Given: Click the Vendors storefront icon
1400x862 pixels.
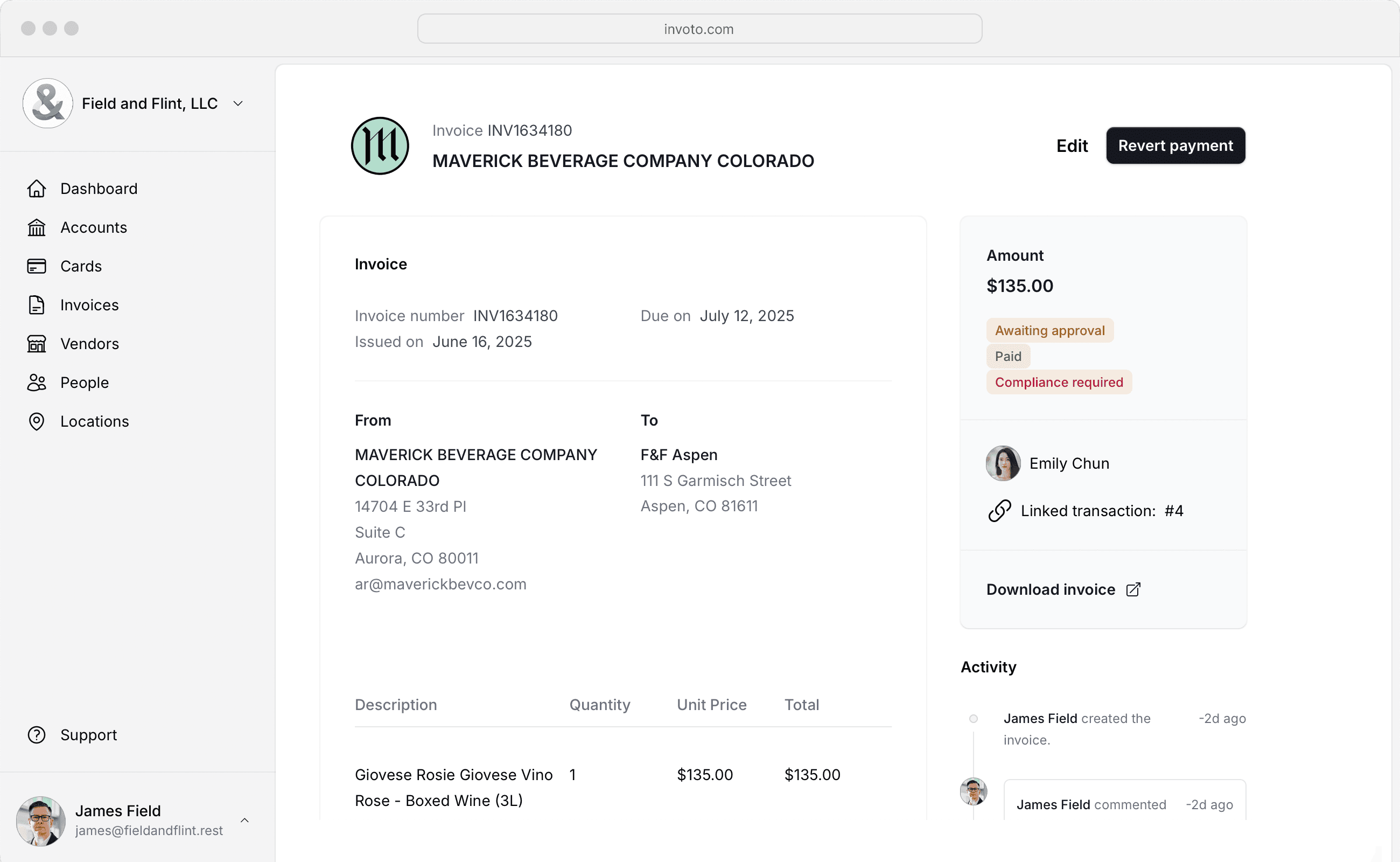Looking at the screenshot, I should point(37,344).
